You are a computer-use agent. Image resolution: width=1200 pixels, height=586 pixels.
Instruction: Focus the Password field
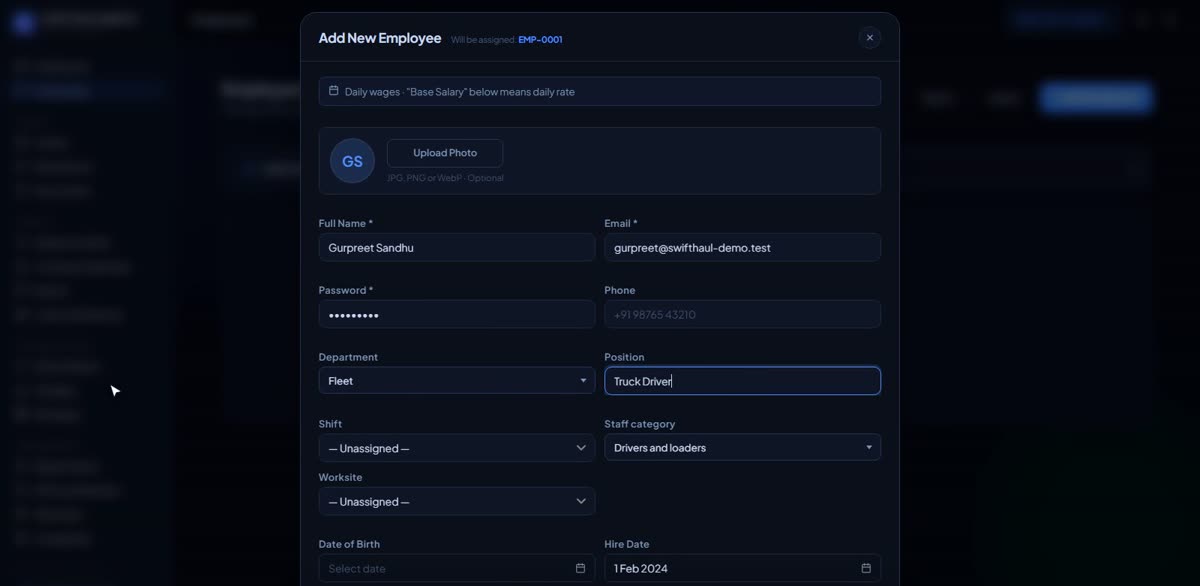(x=457, y=314)
